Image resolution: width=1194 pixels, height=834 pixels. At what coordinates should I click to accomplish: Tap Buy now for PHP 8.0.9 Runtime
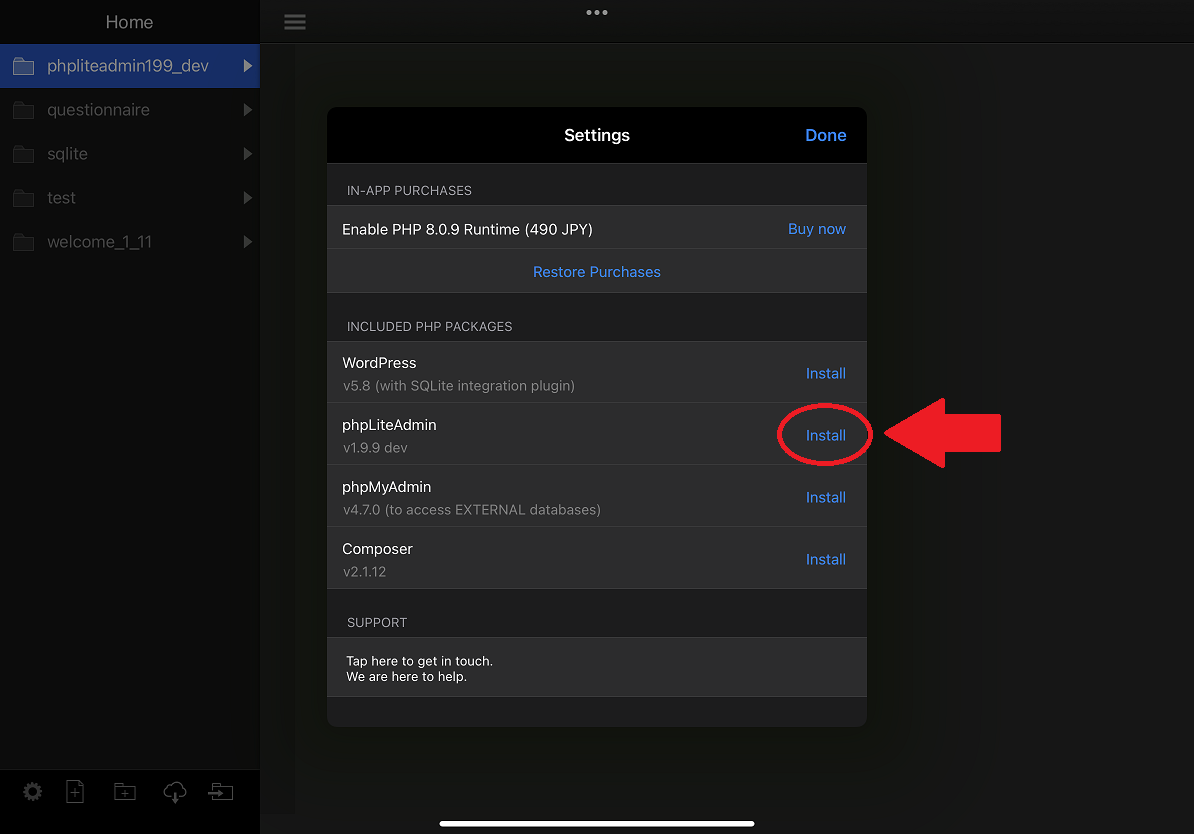tap(816, 229)
